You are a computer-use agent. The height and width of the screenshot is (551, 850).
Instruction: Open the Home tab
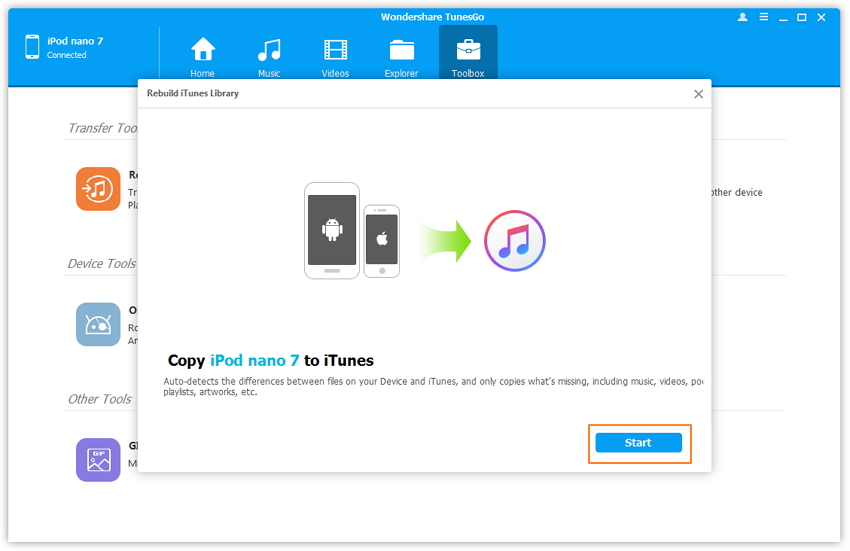[203, 55]
